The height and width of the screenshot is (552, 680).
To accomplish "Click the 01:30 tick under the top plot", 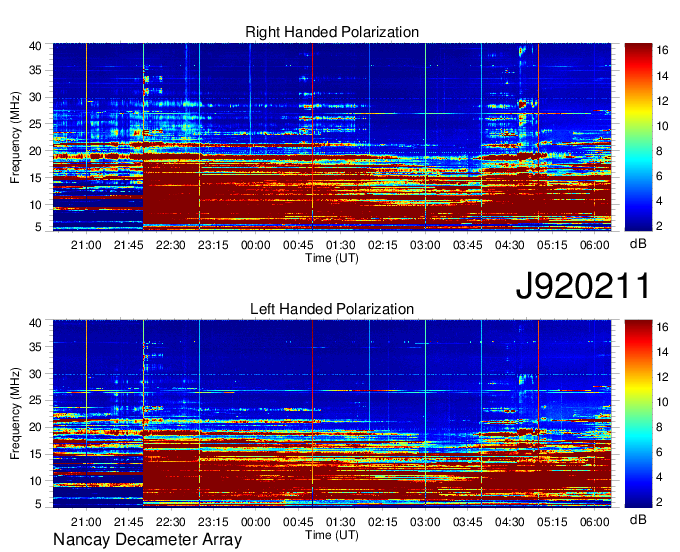I will [x=340, y=245].
